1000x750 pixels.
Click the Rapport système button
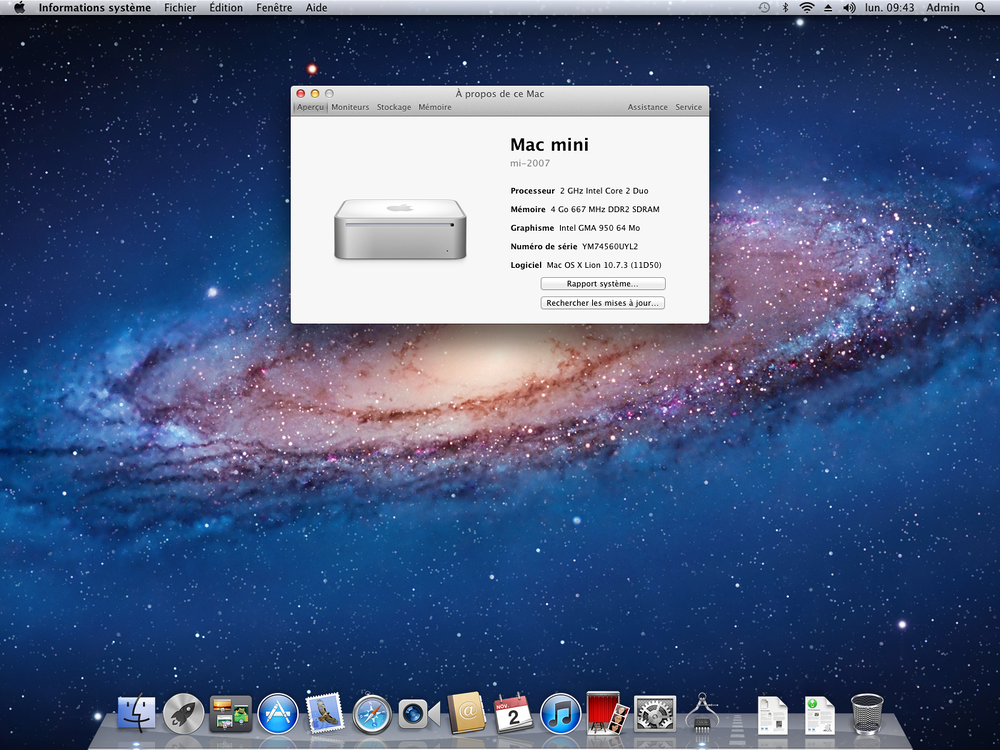pos(603,284)
